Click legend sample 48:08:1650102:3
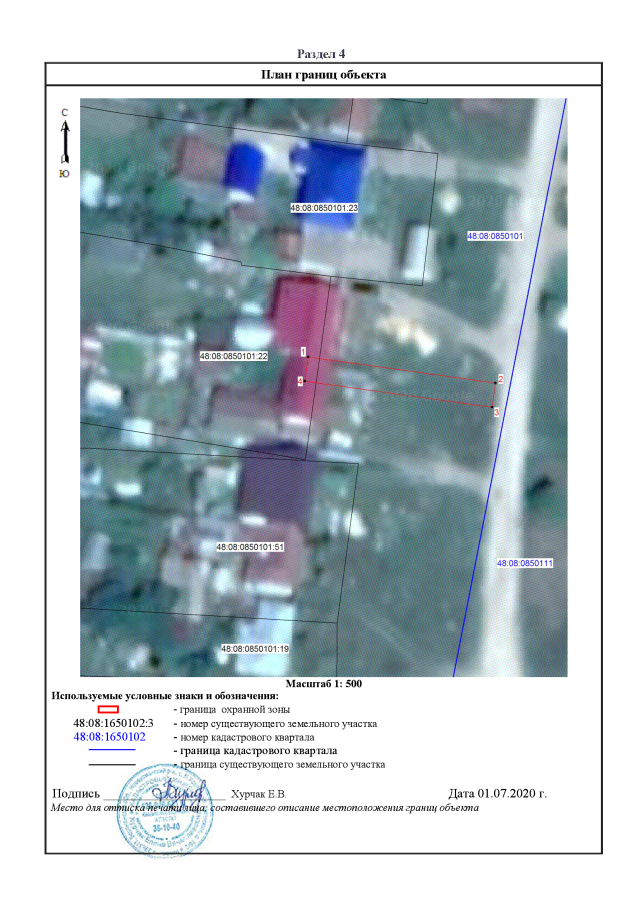The image size is (640, 905). pyautogui.click(x=114, y=723)
